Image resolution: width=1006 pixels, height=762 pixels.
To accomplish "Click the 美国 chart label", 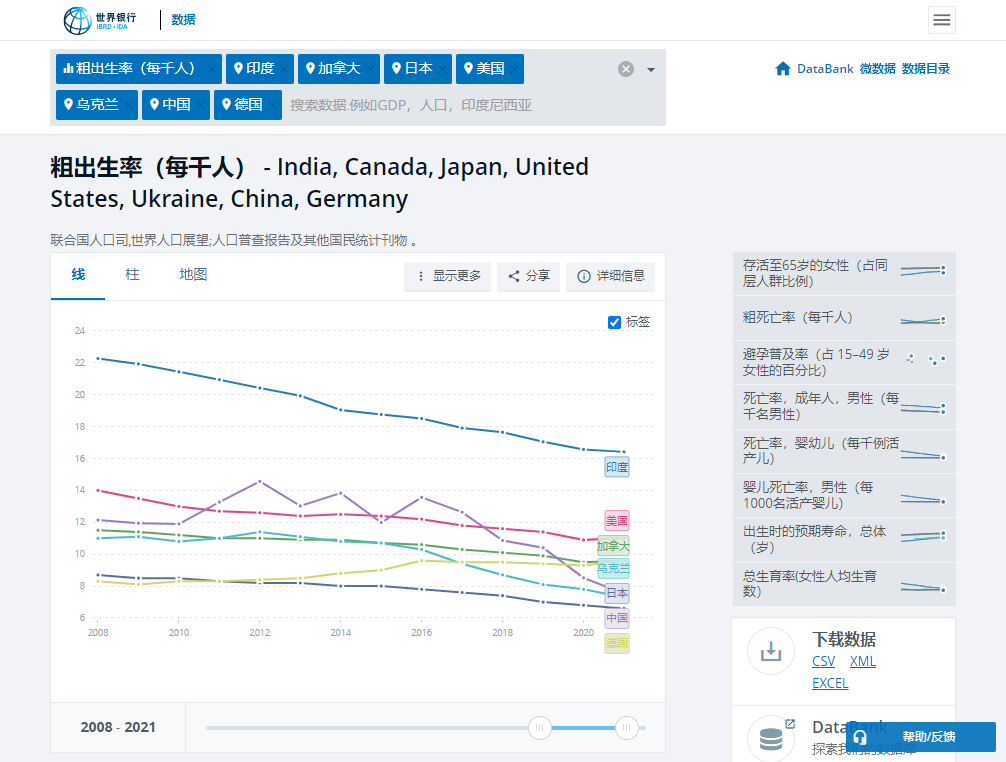I will click(x=617, y=521).
